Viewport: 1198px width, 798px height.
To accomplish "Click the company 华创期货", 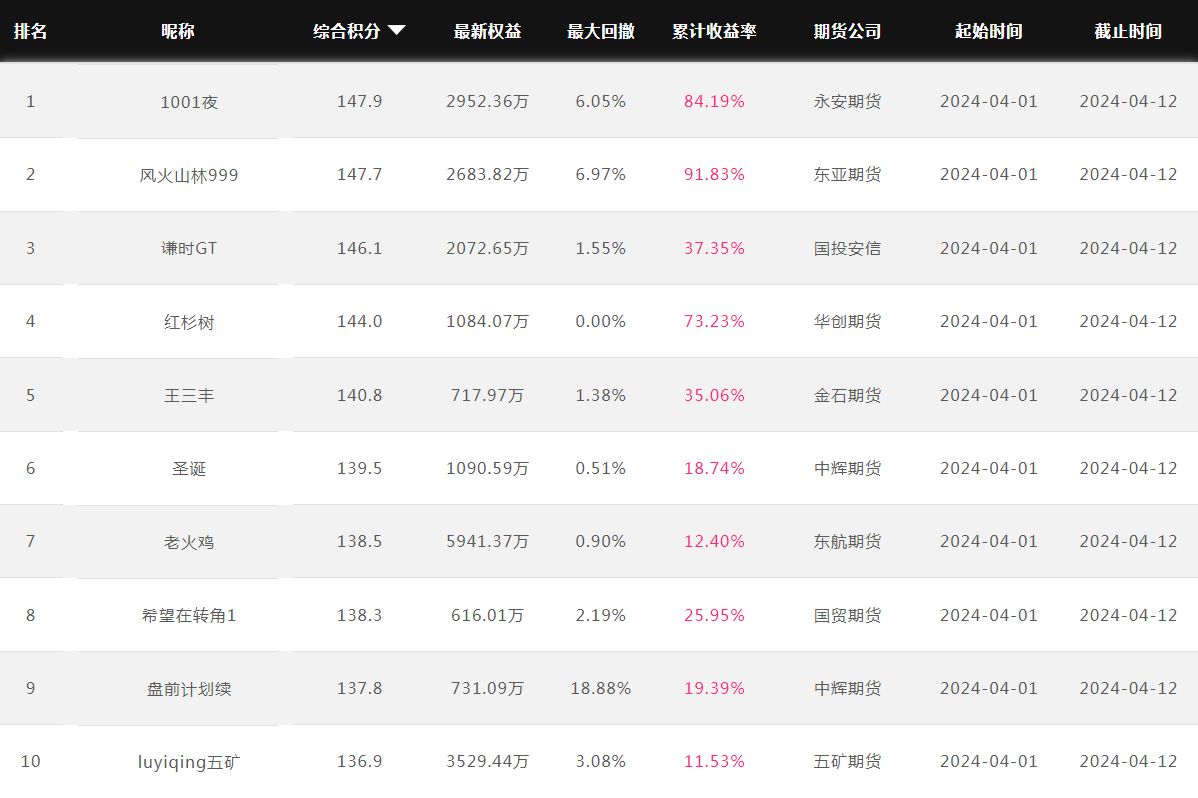I will coord(847,321).
